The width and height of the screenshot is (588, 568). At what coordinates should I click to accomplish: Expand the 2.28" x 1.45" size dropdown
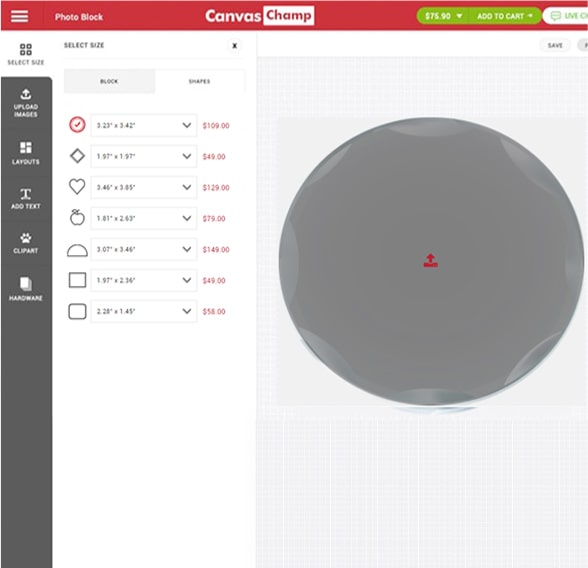click(144, 311)
